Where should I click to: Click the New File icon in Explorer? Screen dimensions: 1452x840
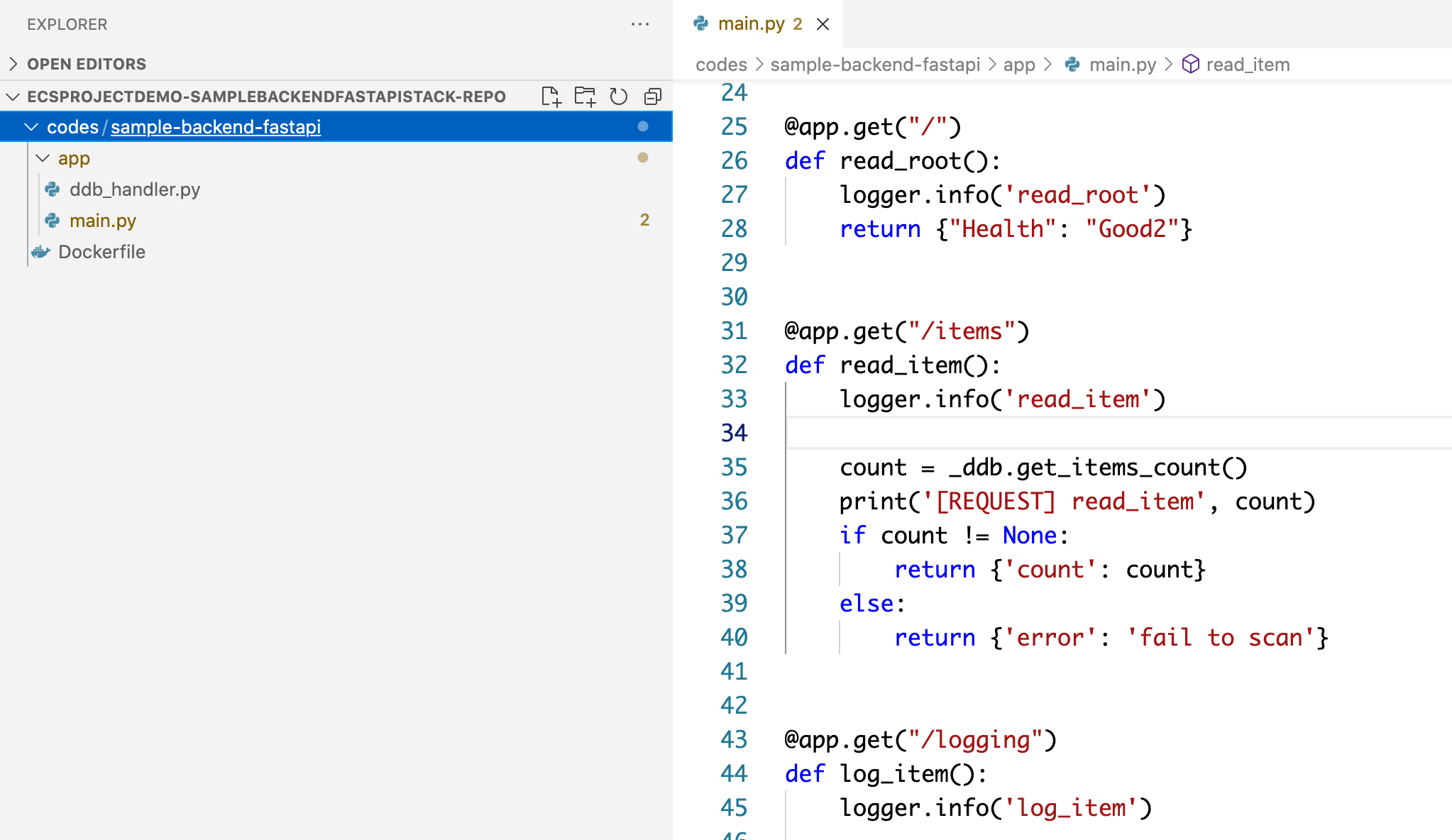click(x=551, y=96)
